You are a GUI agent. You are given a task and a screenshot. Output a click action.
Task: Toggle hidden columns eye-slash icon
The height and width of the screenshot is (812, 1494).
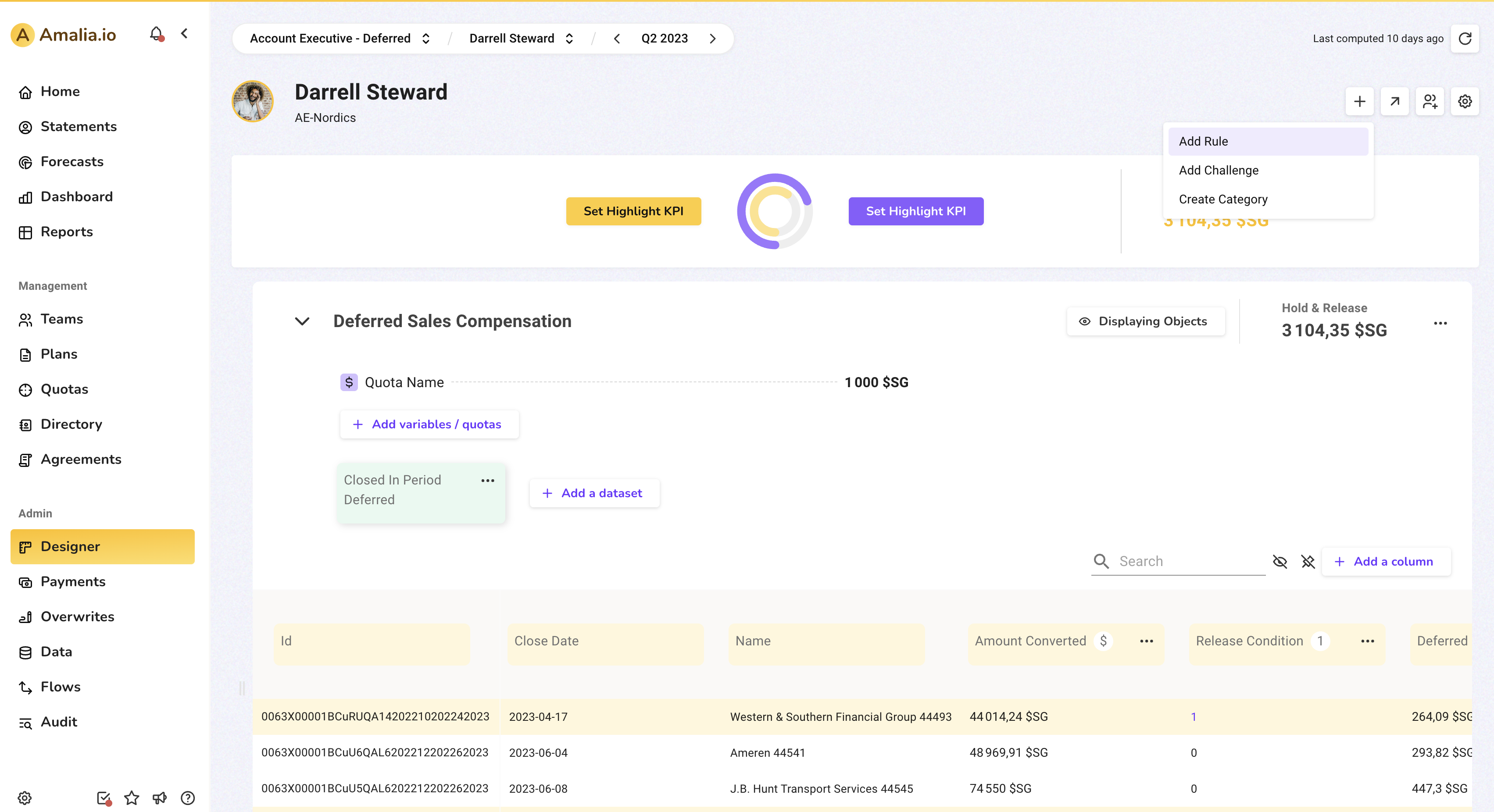(x=1280, y=561)
